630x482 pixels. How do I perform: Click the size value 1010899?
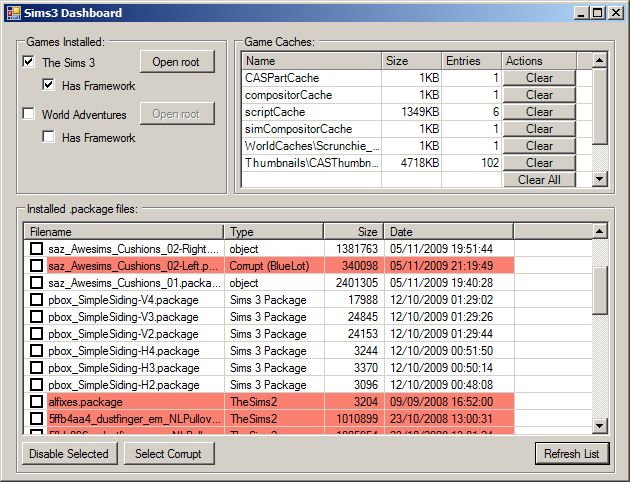click(x=357, y=419)
